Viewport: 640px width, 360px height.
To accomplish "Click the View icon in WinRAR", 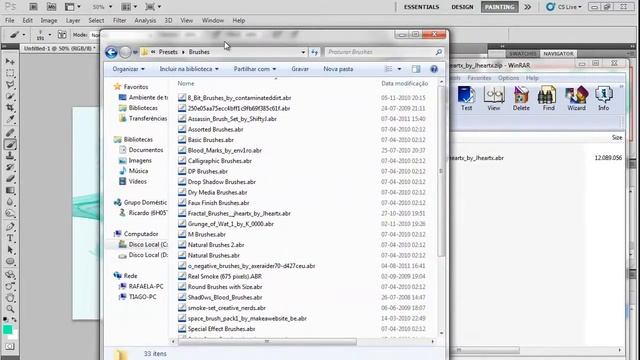I will (493, 98).
